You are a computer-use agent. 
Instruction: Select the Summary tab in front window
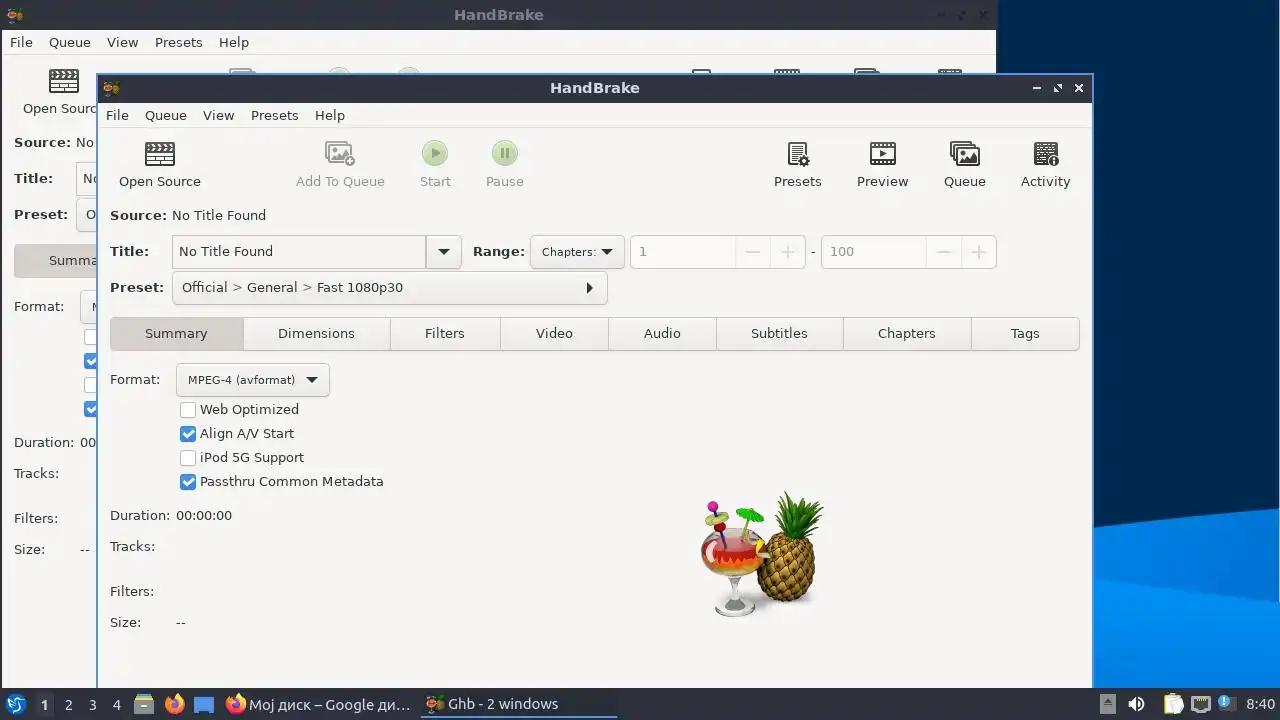tap(176, 333)
